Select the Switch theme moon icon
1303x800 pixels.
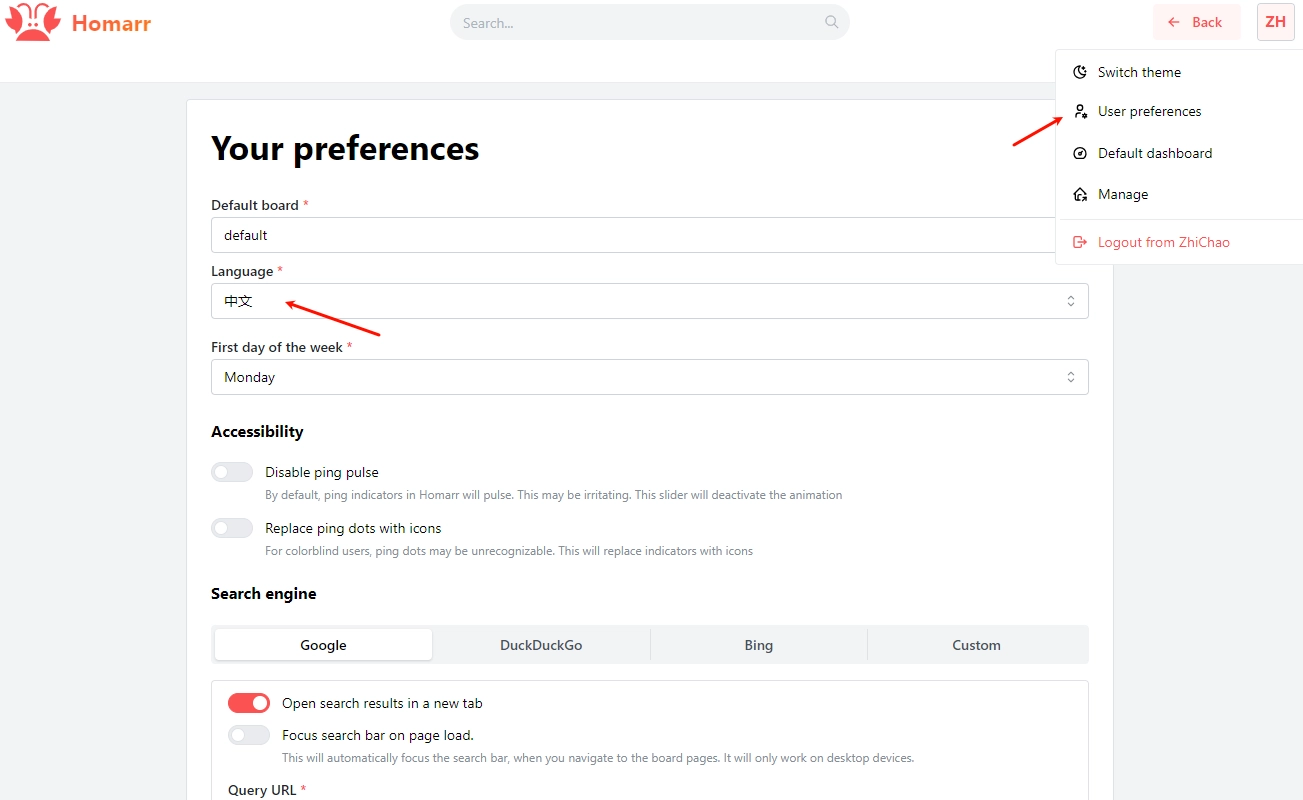[x=1079, y=71]
